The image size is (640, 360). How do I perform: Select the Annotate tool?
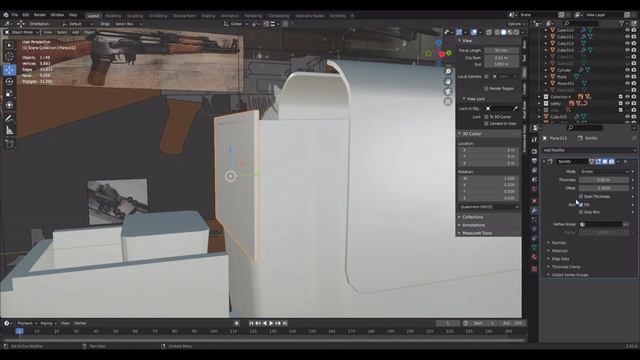9,119
